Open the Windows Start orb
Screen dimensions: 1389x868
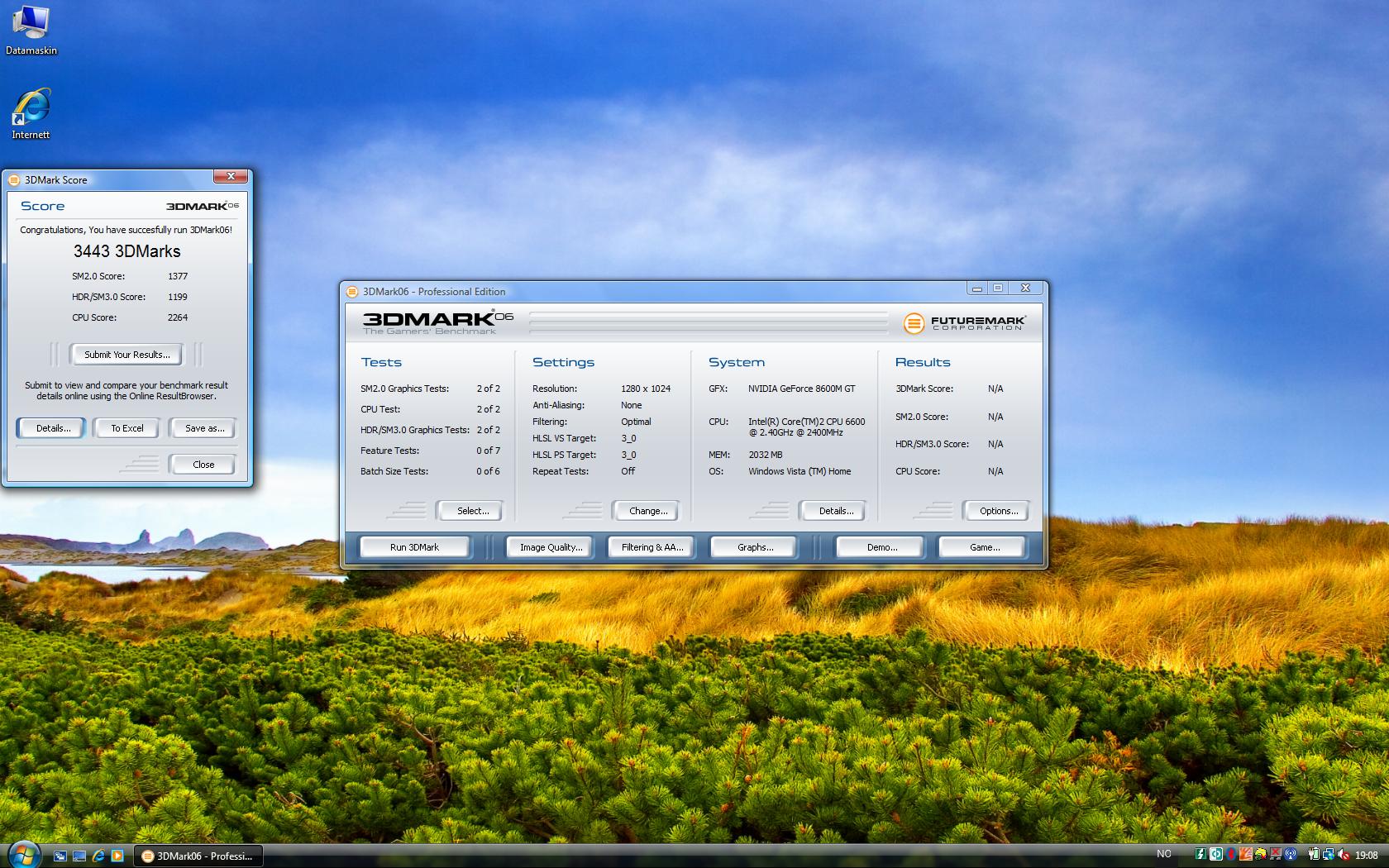(23, 855)
